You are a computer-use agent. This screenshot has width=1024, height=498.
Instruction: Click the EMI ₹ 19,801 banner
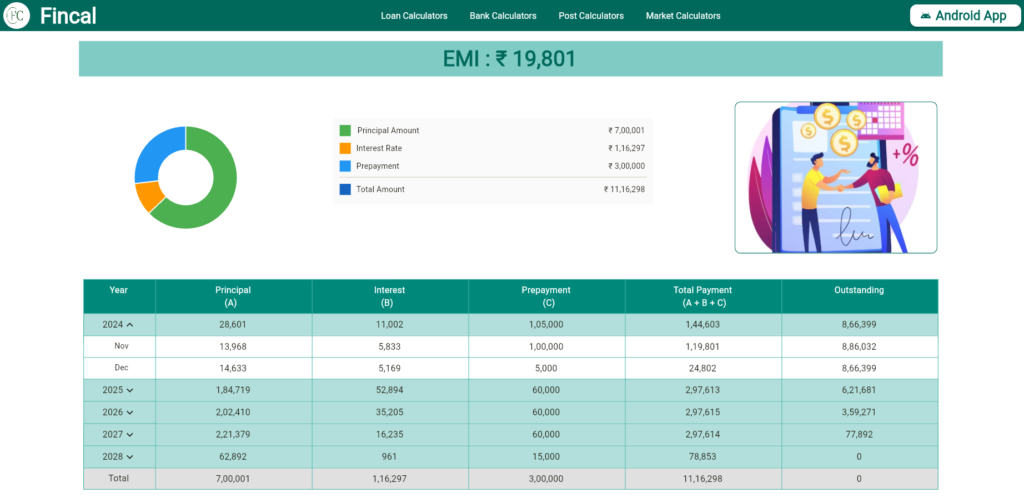511,59
